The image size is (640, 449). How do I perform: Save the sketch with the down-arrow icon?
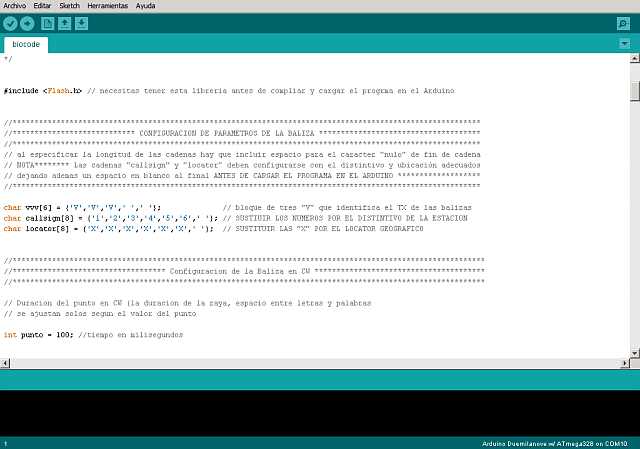pyautogui.click(x=81, y=23)
